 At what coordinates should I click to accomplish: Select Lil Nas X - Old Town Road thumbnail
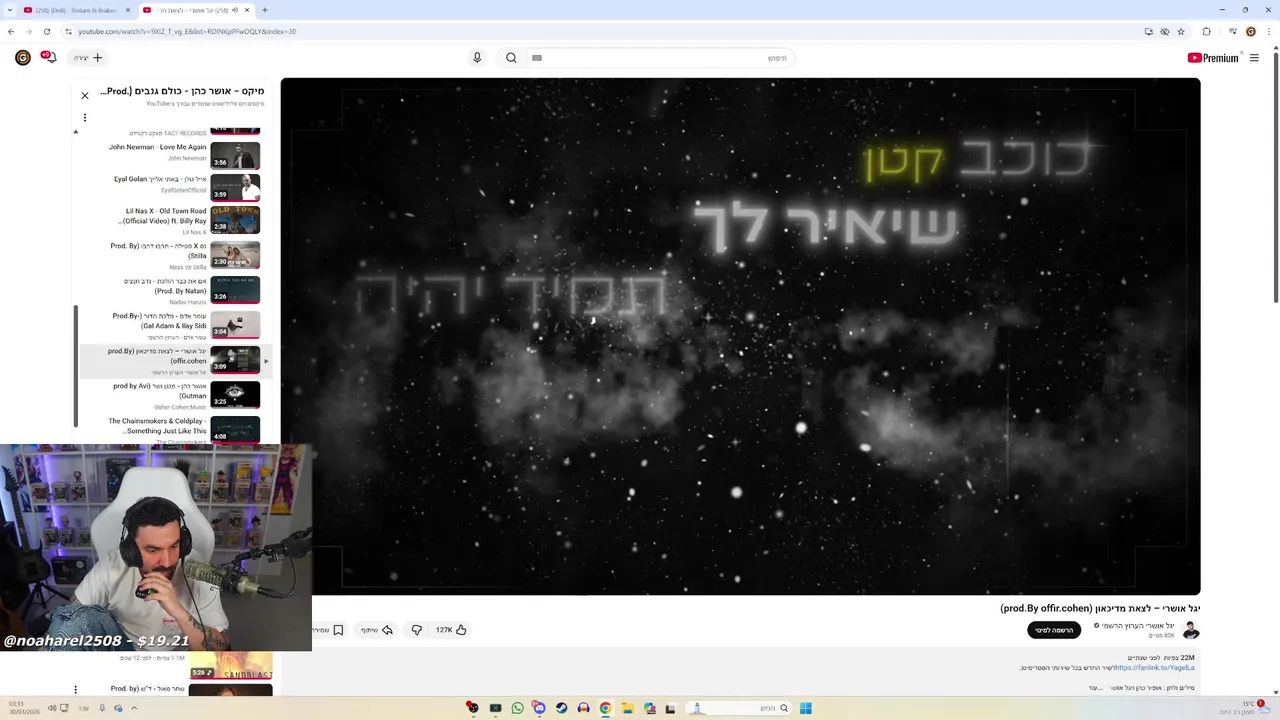coord(235,220)
